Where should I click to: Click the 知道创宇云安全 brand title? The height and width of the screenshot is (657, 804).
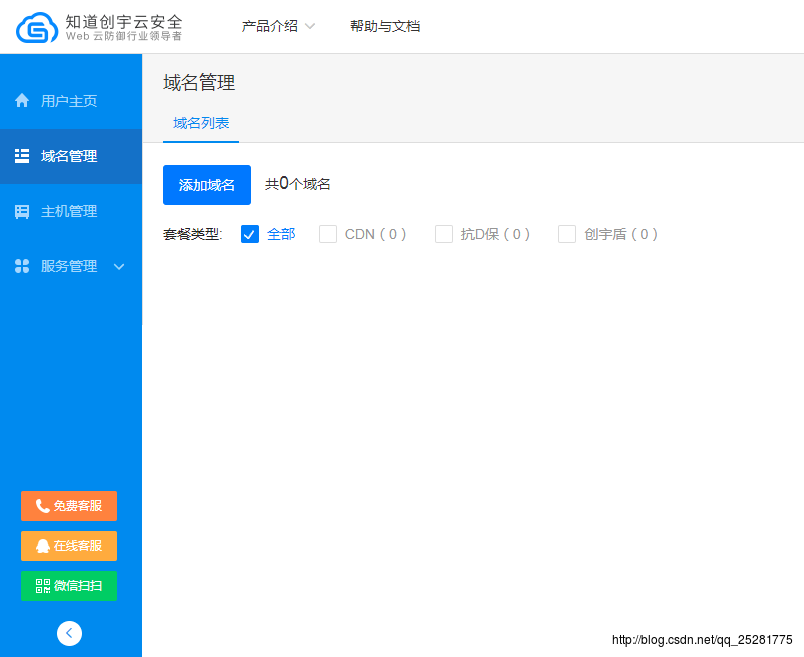coord(124,20)
